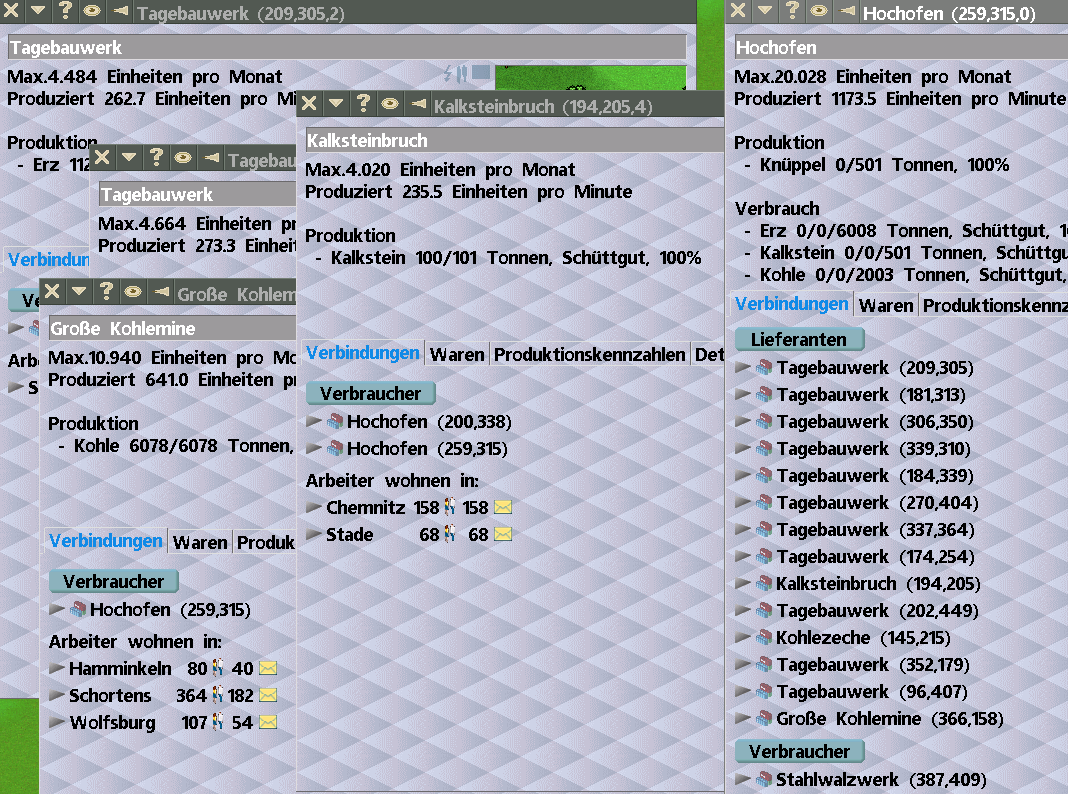
Task: Click the mail icon next to Chemnitz
Action: click(503, 508)
